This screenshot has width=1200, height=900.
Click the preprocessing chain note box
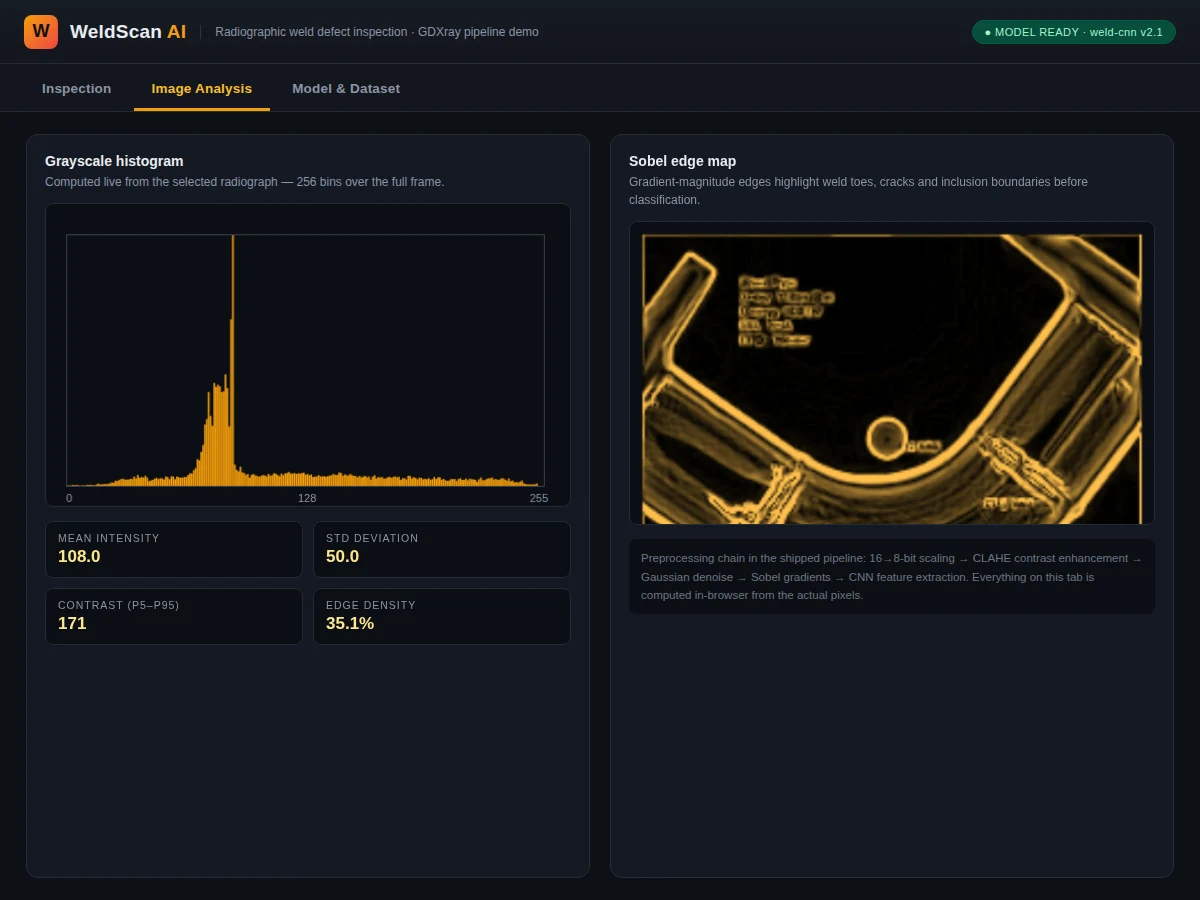pos(892,577)
